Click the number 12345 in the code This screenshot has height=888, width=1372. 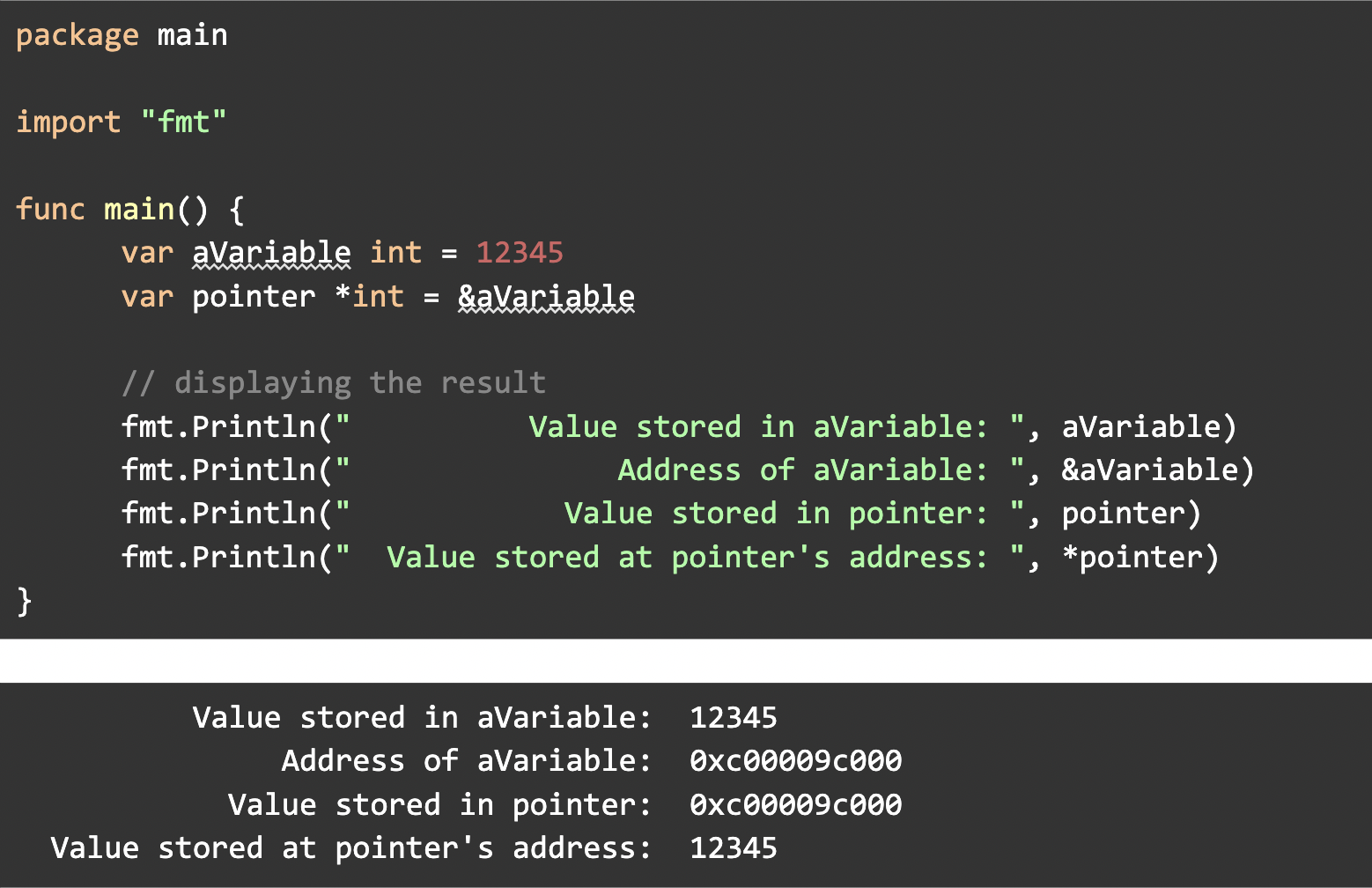point(520,253)
